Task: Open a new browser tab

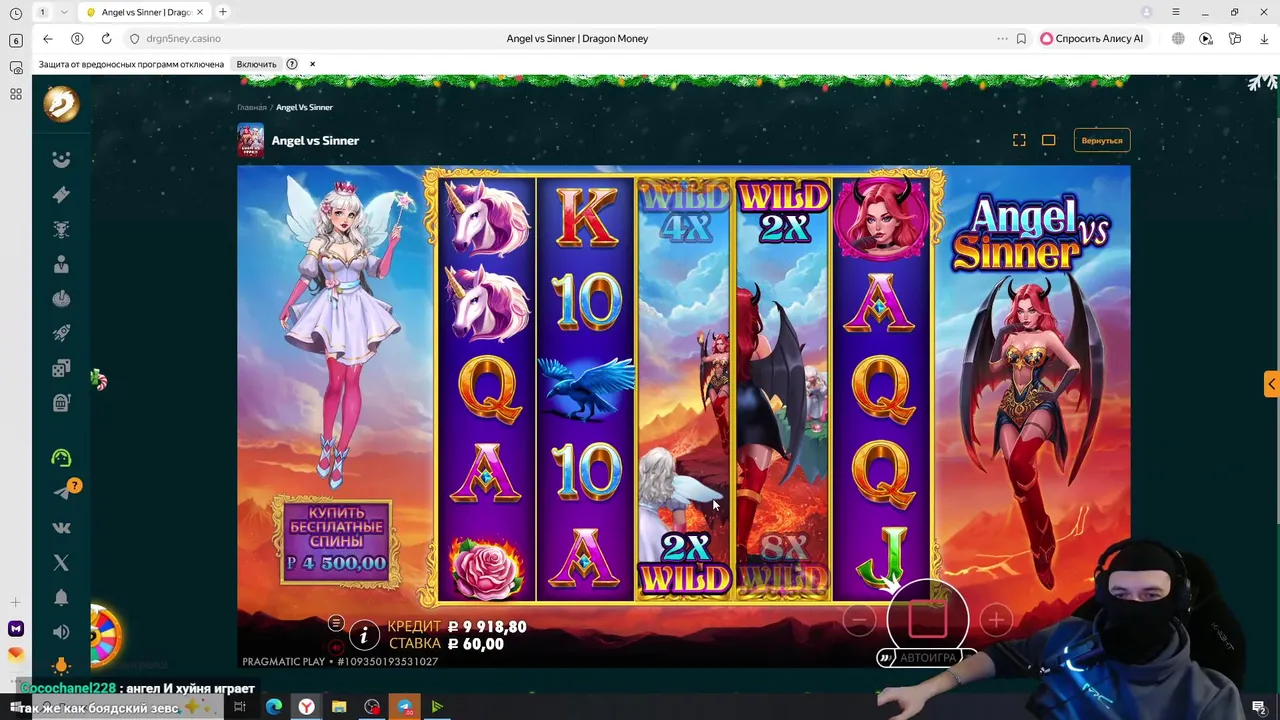Action: [222, 12]
